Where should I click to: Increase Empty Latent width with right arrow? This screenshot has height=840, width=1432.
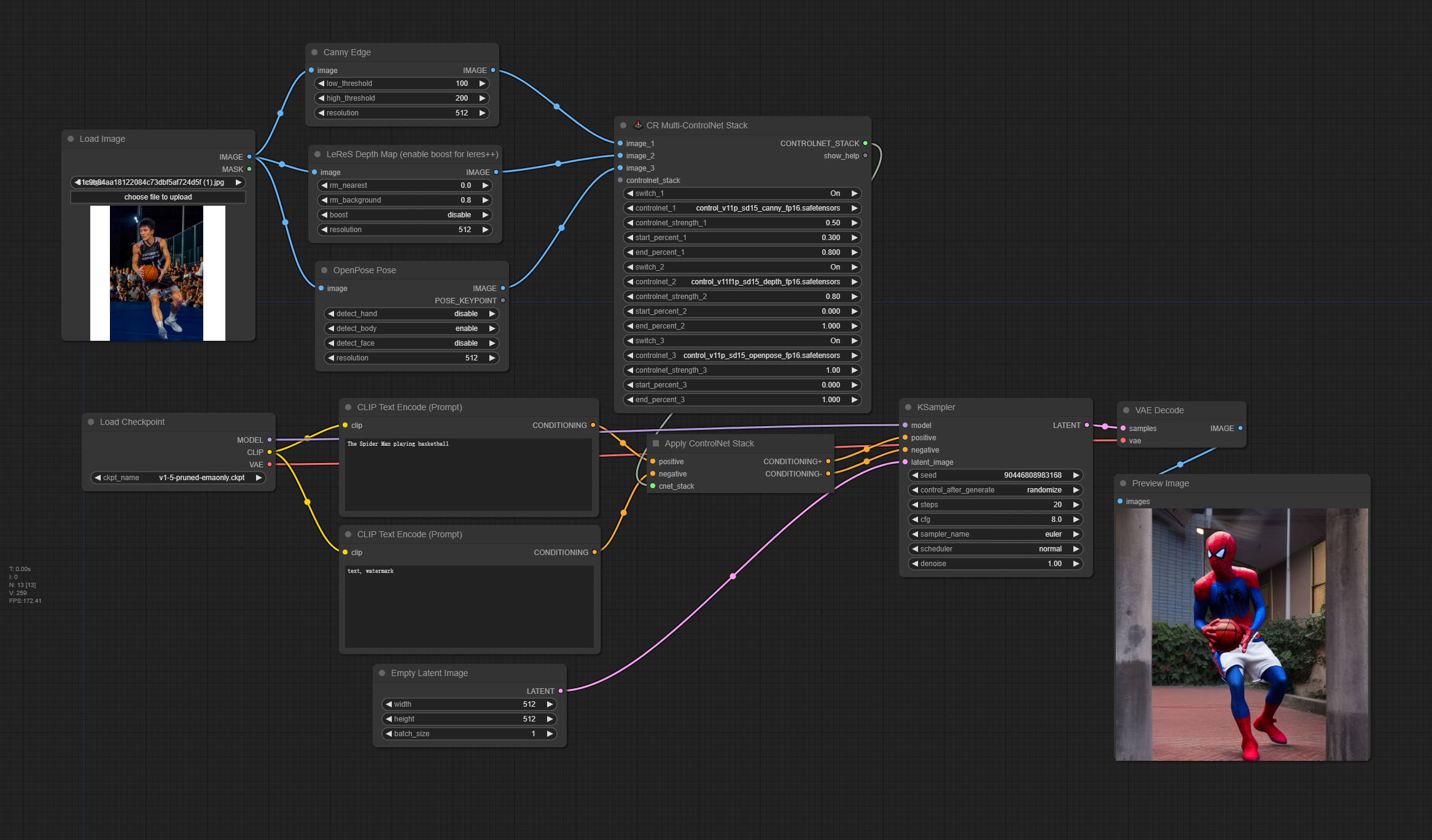click(x=550, y=704)
